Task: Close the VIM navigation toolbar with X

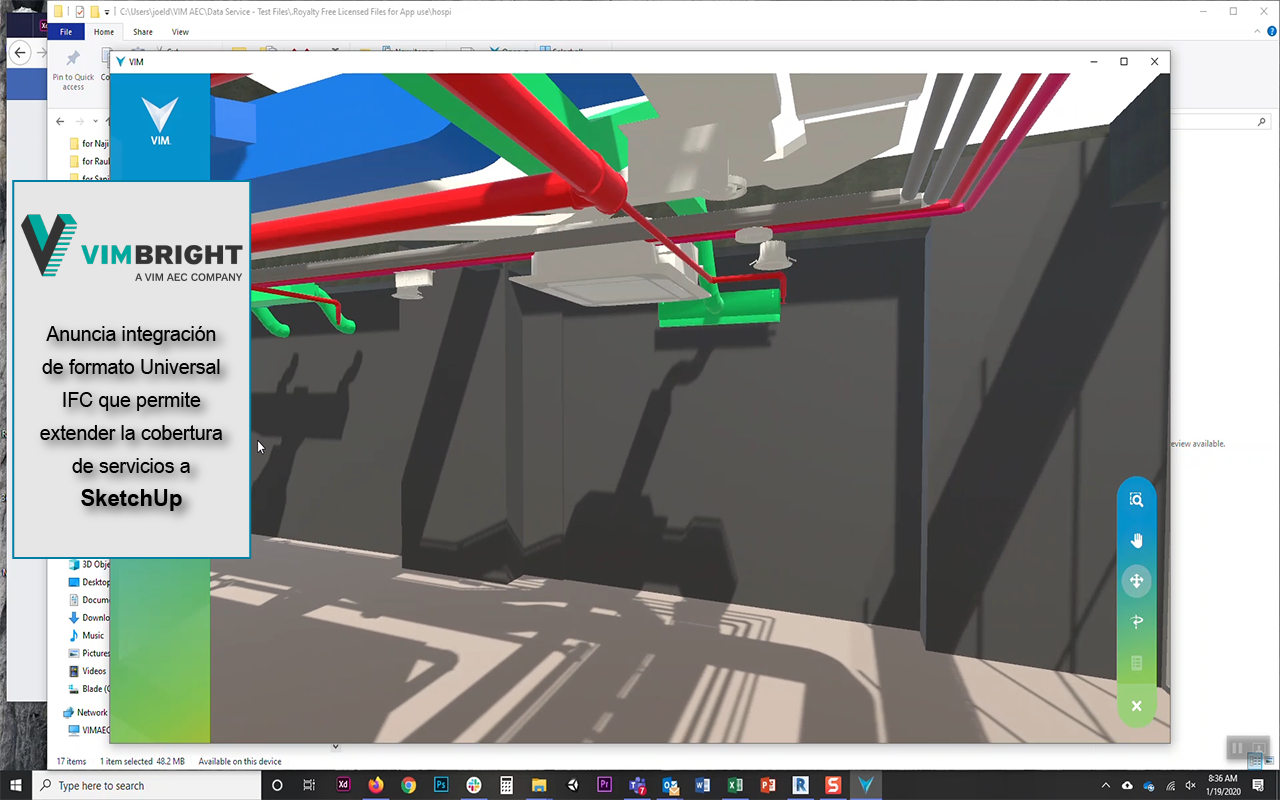Action: 1136,706
